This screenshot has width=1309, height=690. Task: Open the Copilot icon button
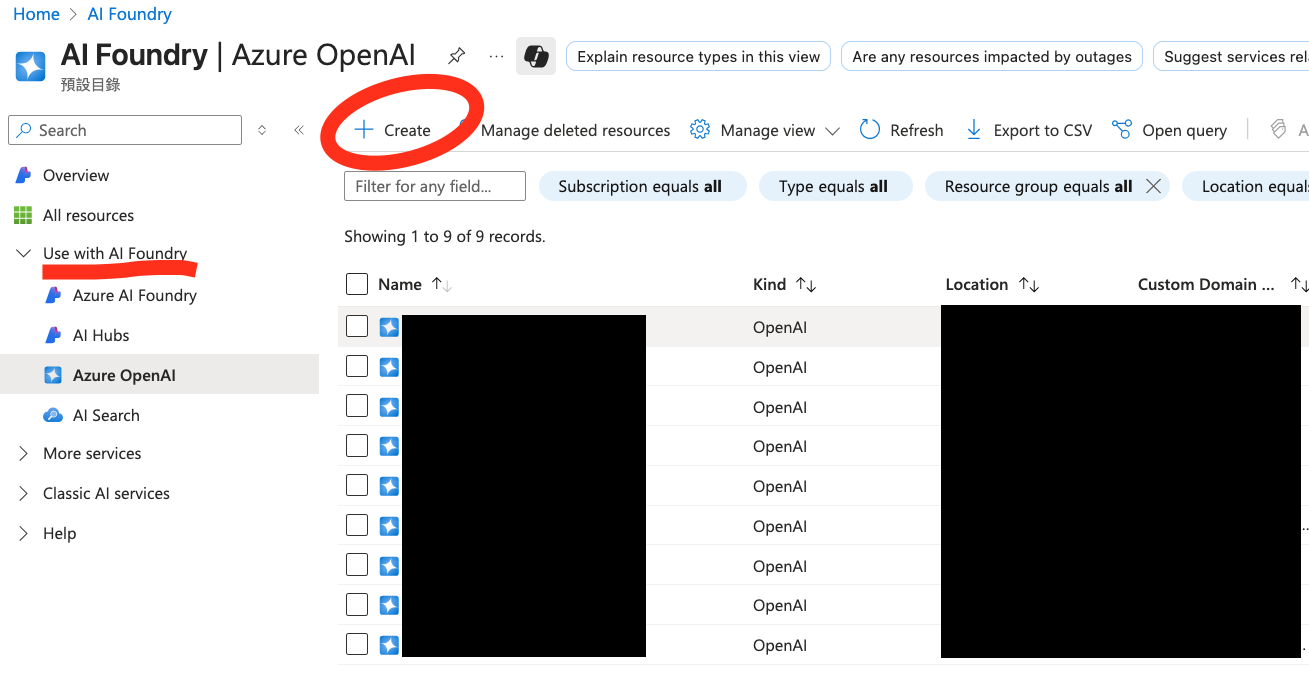[536, 56]
